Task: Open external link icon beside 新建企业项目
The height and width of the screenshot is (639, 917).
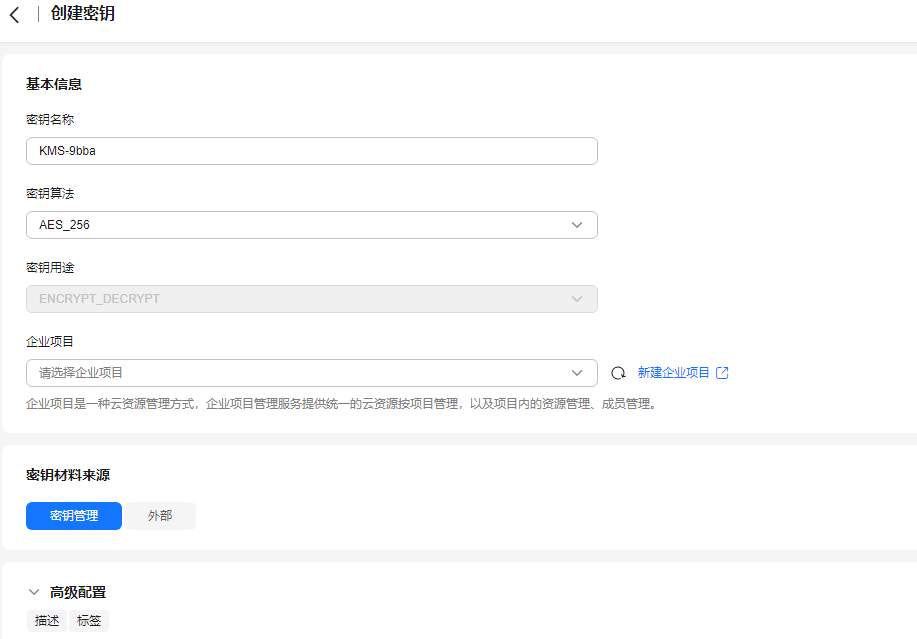Action: tap(722, 373)
